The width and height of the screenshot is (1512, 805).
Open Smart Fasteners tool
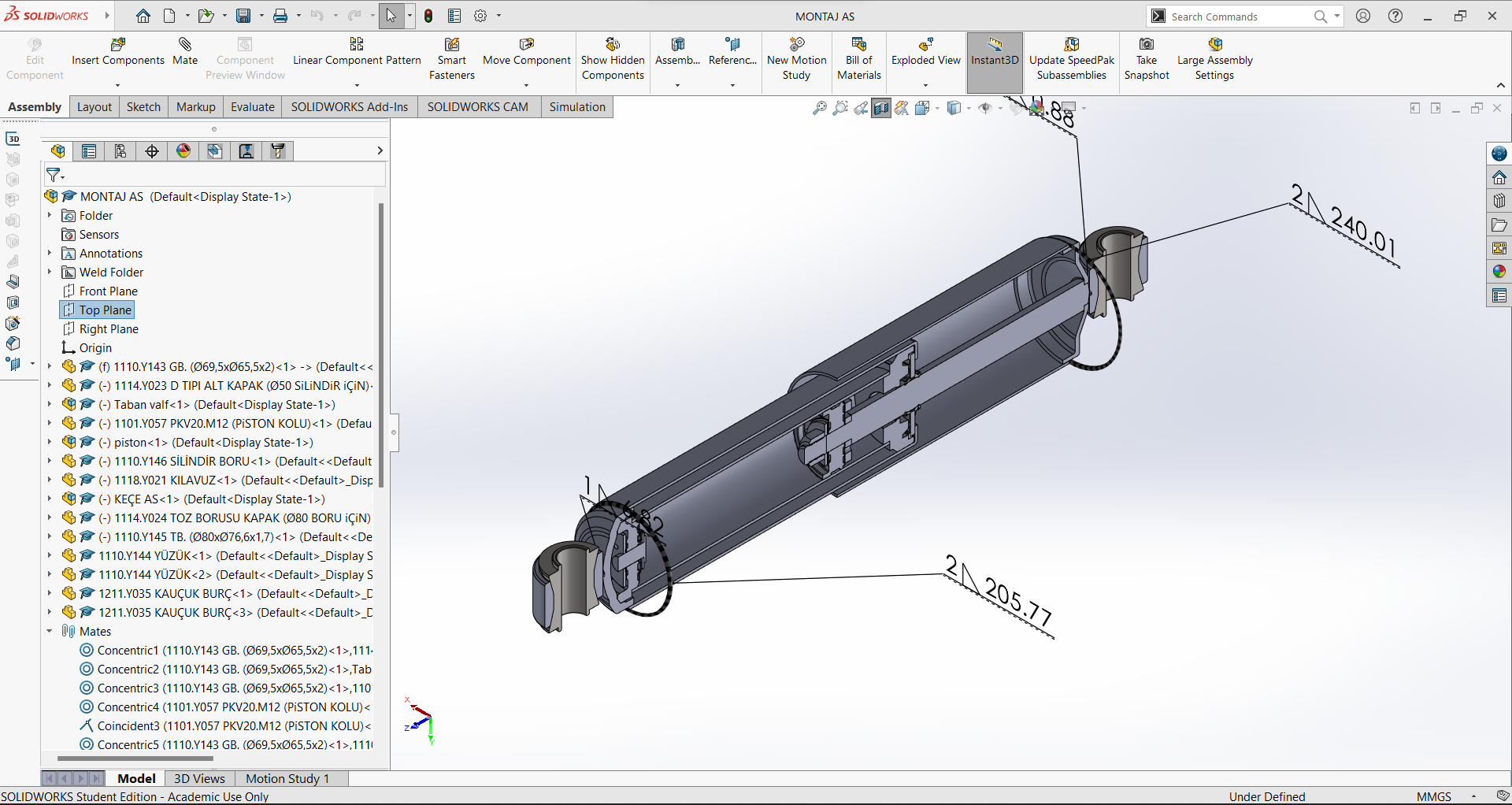(x=452, y=59)
